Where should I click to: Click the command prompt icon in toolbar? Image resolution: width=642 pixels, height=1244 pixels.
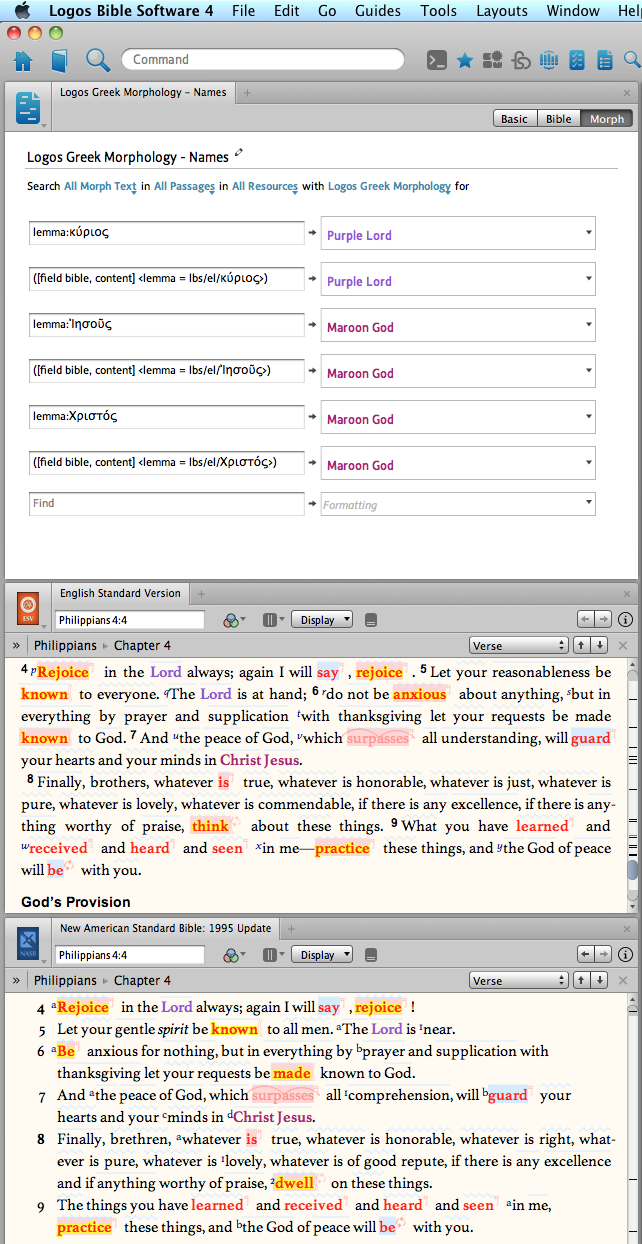[x=436, y=60]
